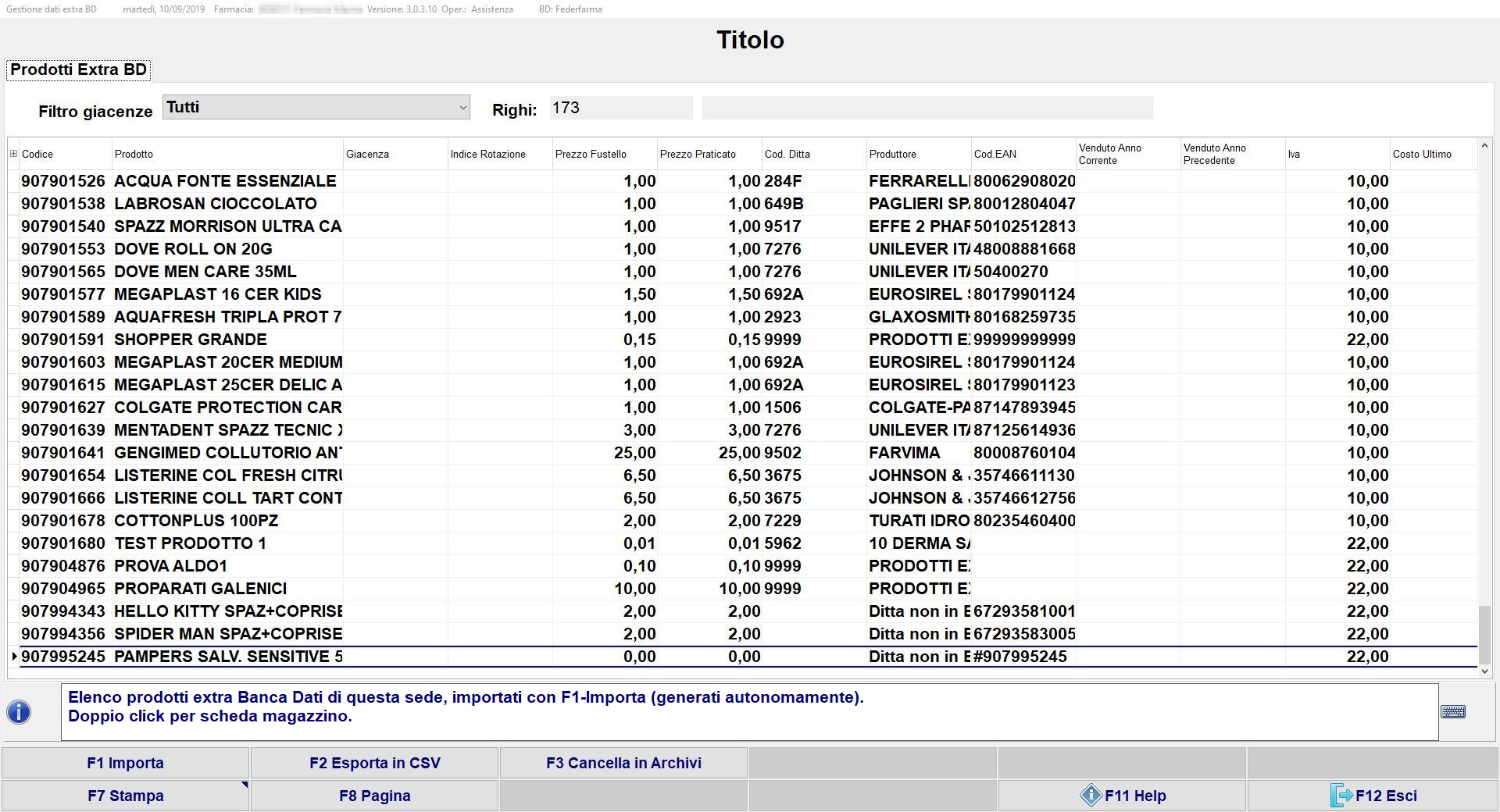
Task: Click the F12 Esci exit-arrow icon
Action: click(1341, 796)
